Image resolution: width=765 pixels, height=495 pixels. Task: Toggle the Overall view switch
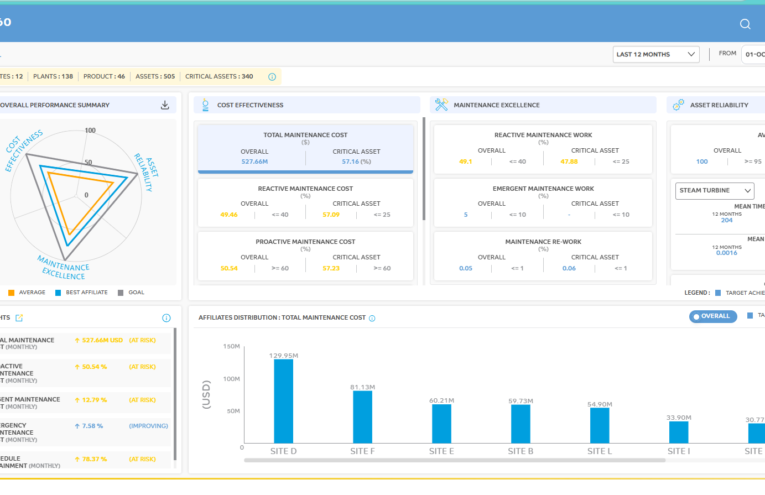[x=712, y=317]
